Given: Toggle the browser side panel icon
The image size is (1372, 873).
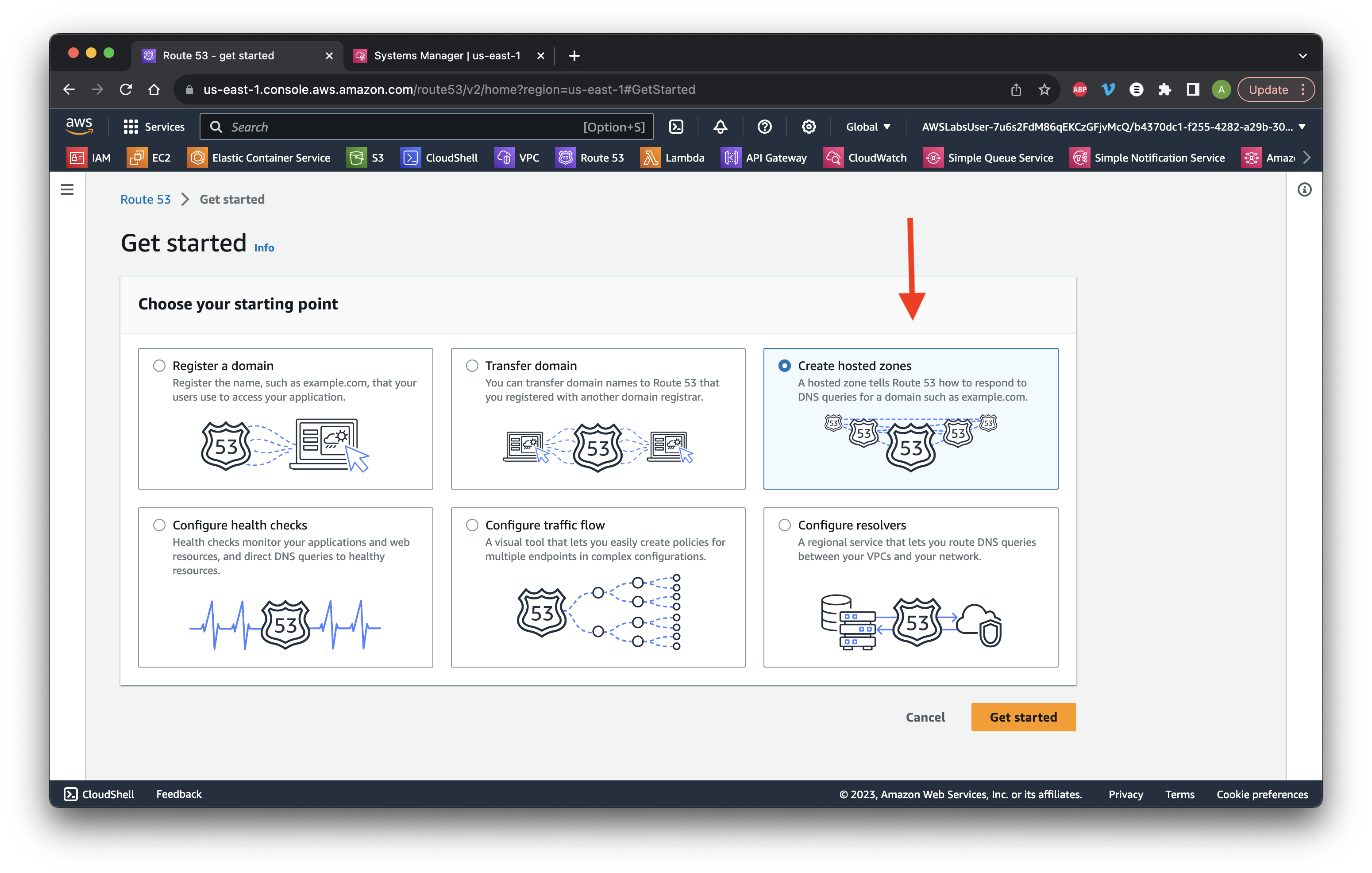Looking at the screenshot, I should coord(1192,89).
